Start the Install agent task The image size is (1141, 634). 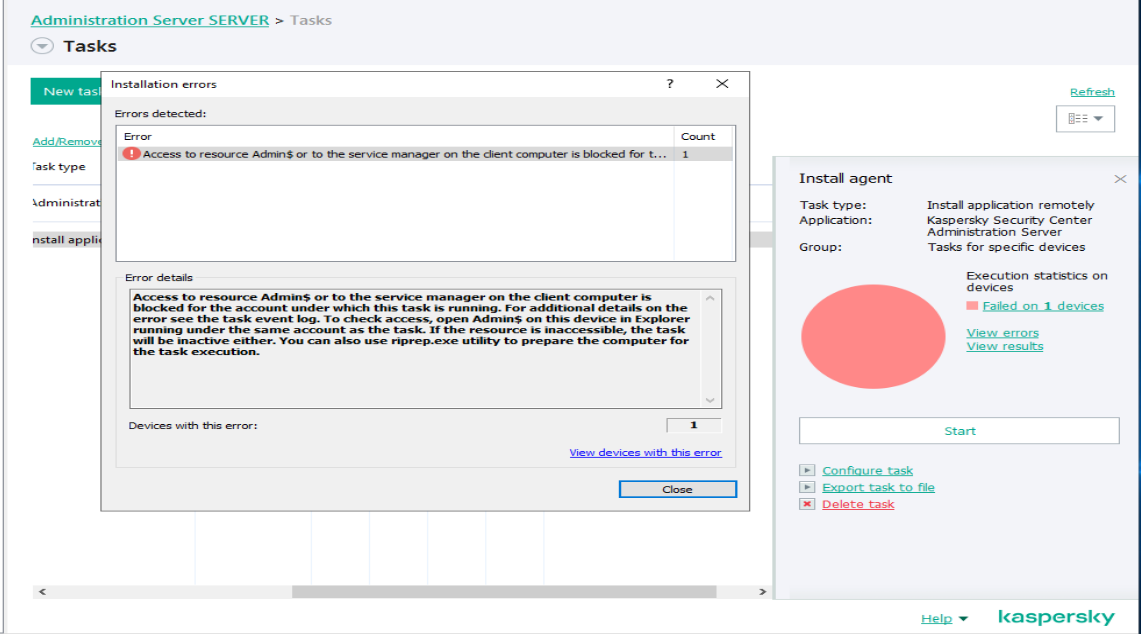click(x=959, y=431)
